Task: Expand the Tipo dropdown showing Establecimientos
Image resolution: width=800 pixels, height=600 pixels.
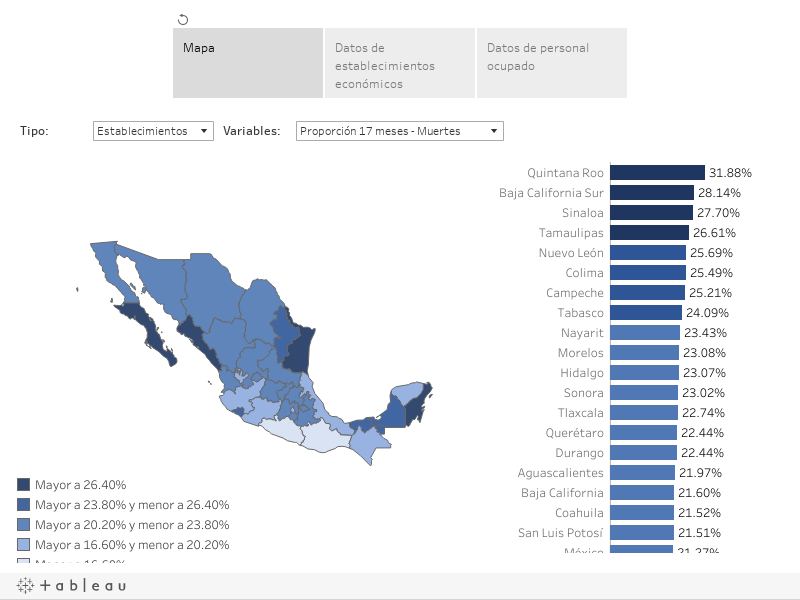Action: tap(152, 131)
